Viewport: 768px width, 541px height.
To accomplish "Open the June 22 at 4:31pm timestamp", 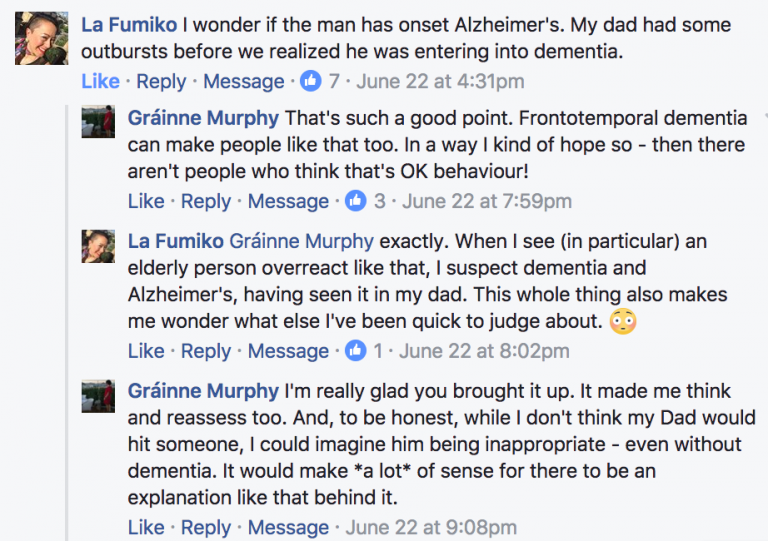I will [440, 81].
